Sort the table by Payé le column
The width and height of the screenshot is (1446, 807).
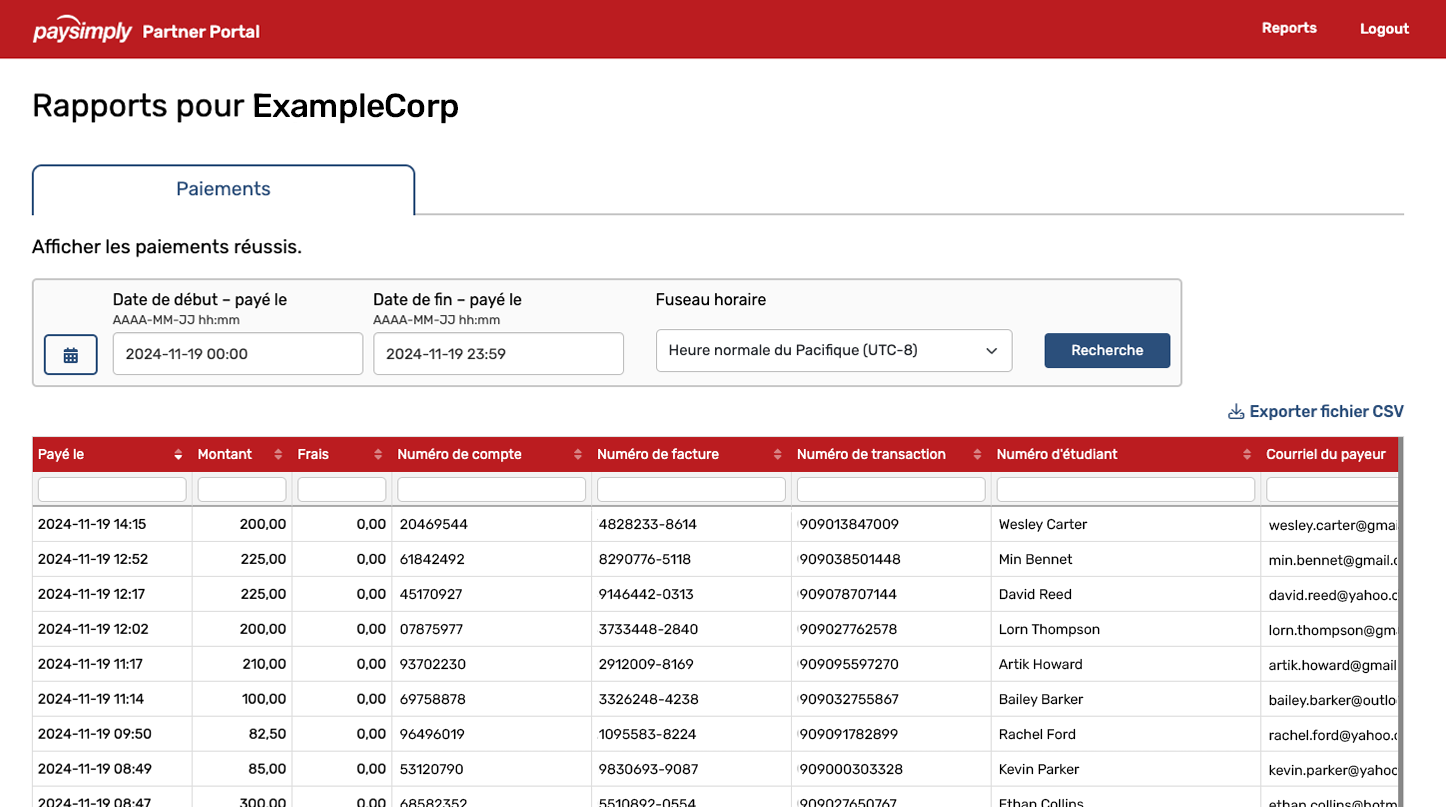[x=177, y=454]
